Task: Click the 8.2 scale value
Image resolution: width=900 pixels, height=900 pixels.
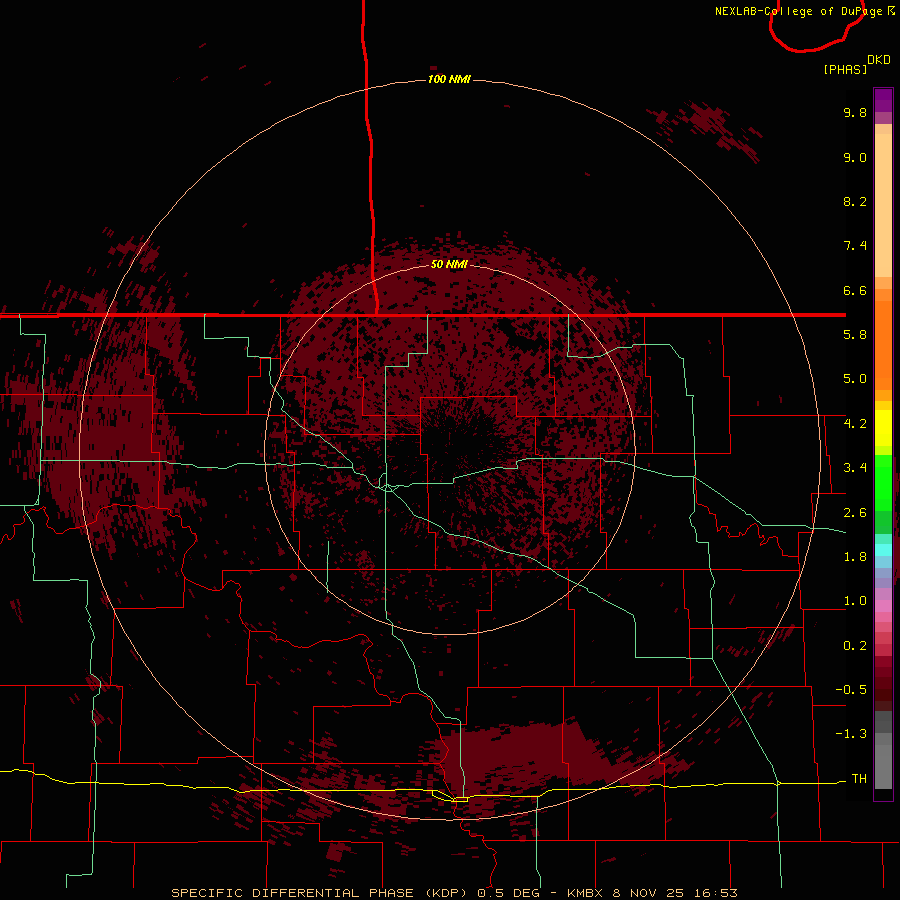Action: [855, 201]
